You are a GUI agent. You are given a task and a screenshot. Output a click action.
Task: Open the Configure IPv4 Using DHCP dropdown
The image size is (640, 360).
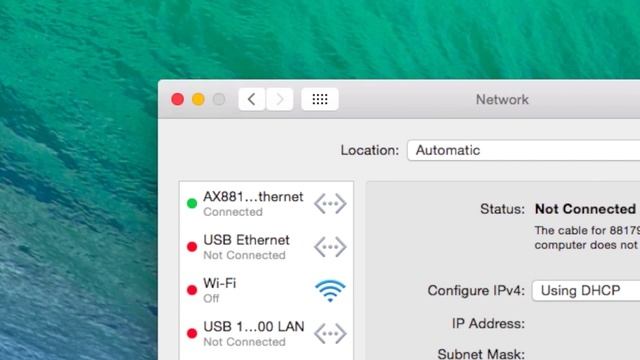[x=586, y=291]
